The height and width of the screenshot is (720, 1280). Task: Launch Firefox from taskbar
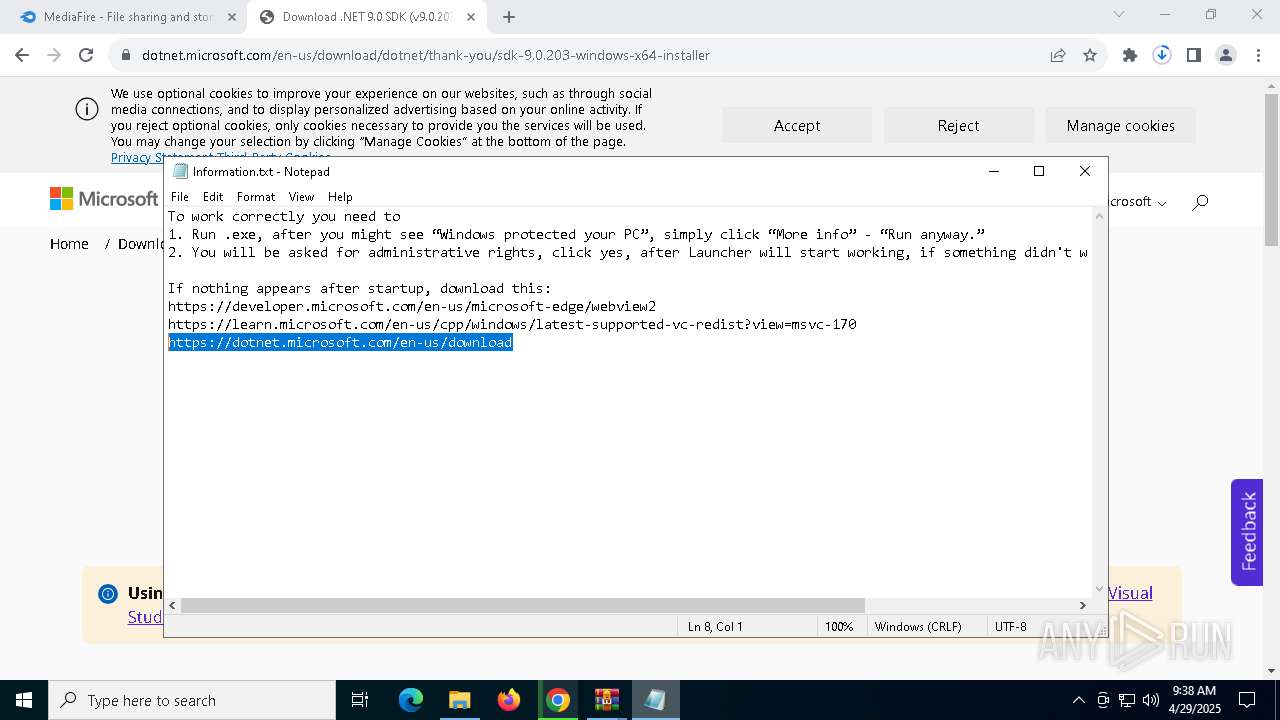(x=509, y=700)
